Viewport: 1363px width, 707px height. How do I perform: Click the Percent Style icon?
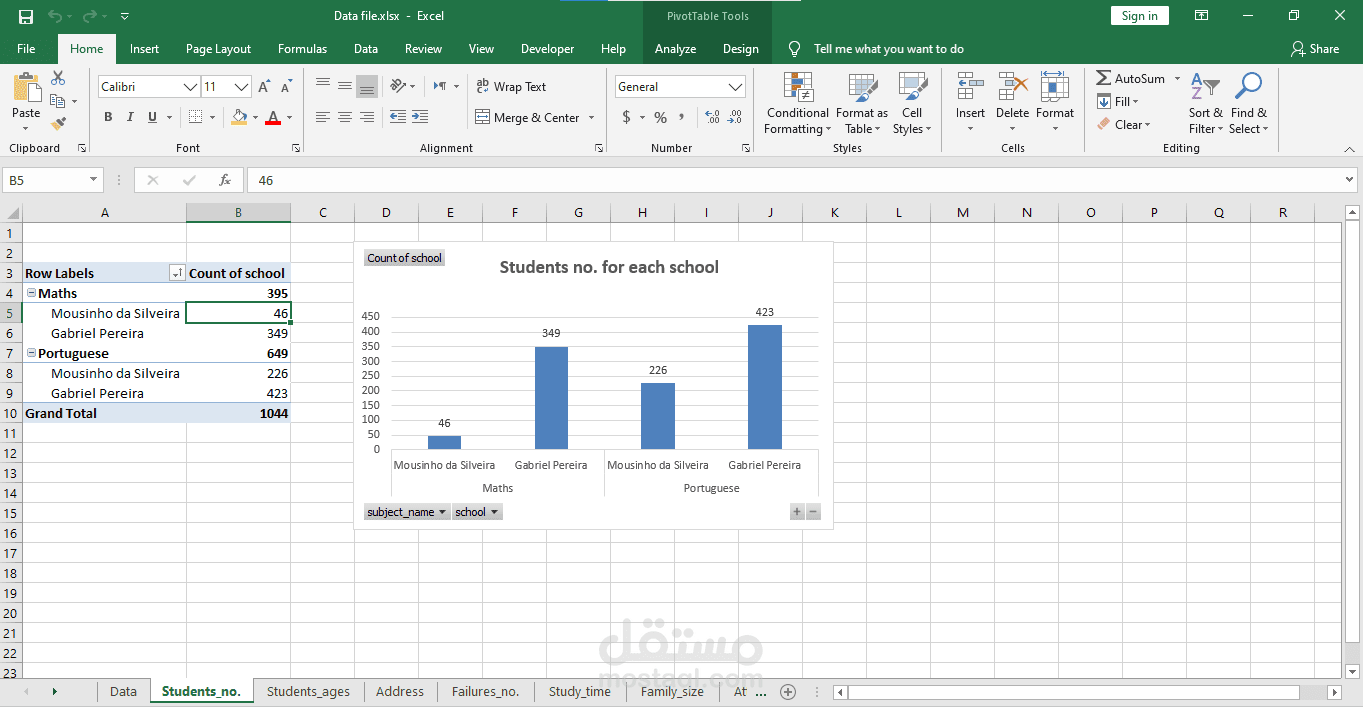pos(660,117)
